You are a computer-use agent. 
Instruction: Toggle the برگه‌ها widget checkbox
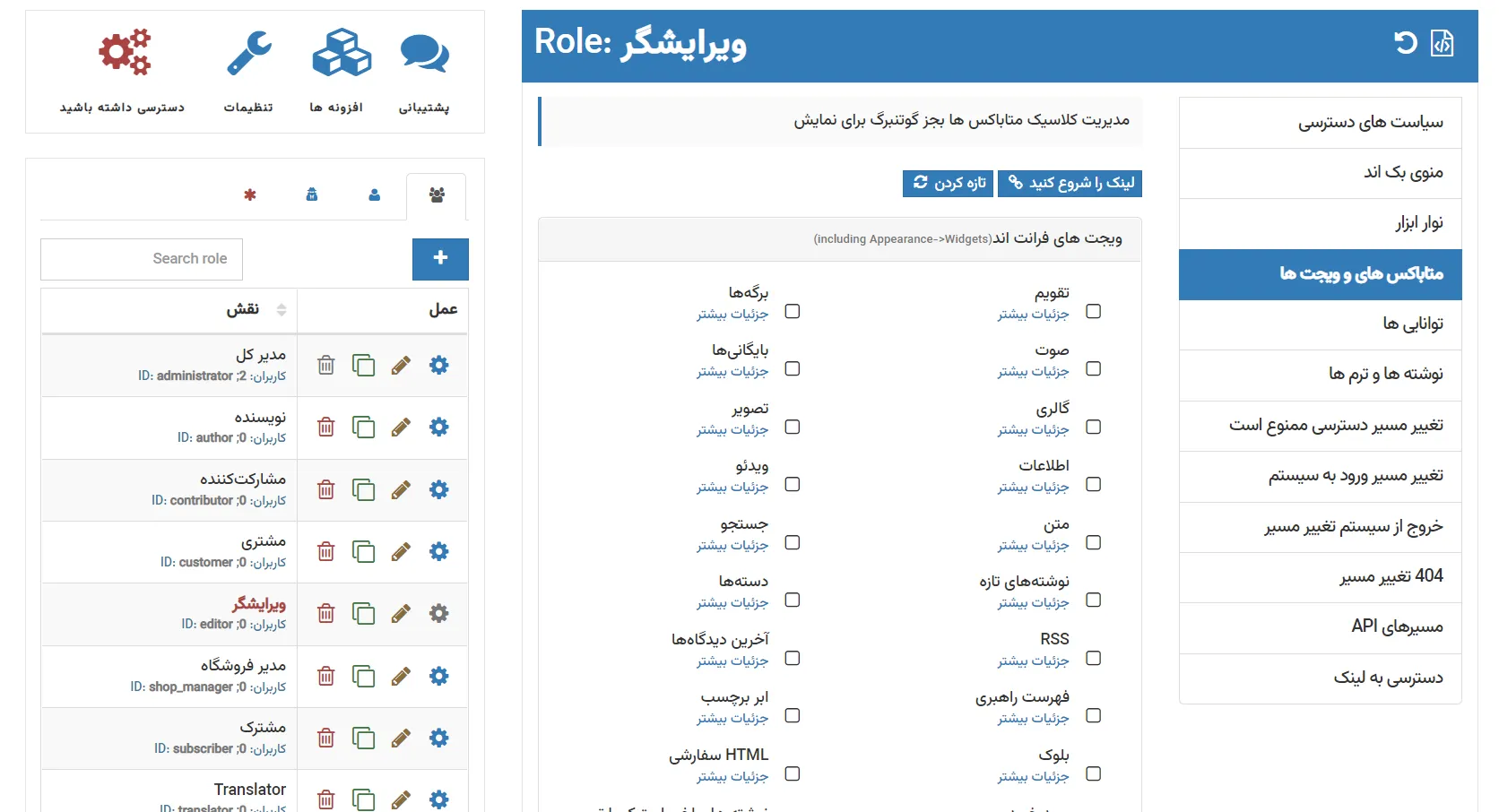(793, 311)
